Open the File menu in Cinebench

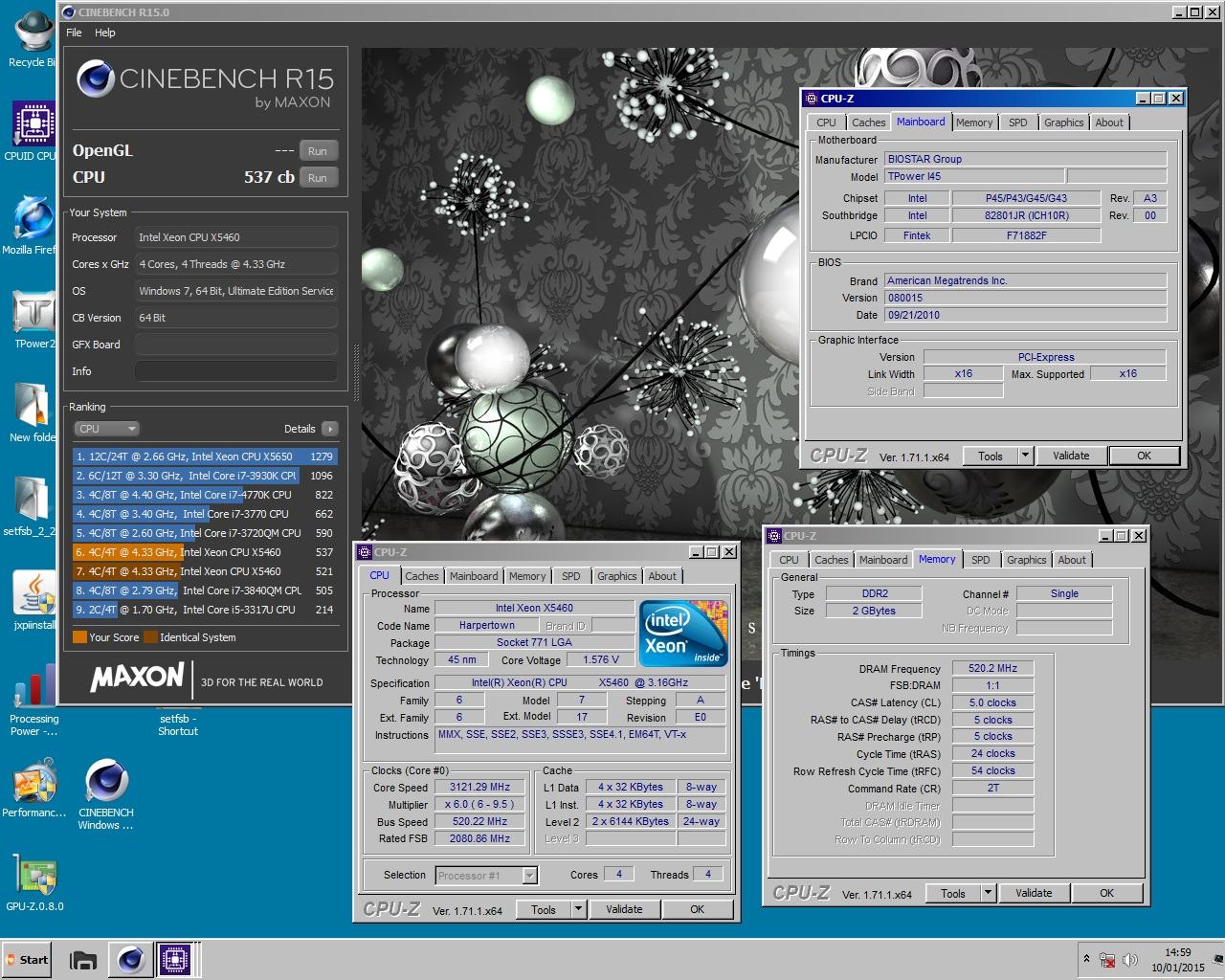click(74, 33)
